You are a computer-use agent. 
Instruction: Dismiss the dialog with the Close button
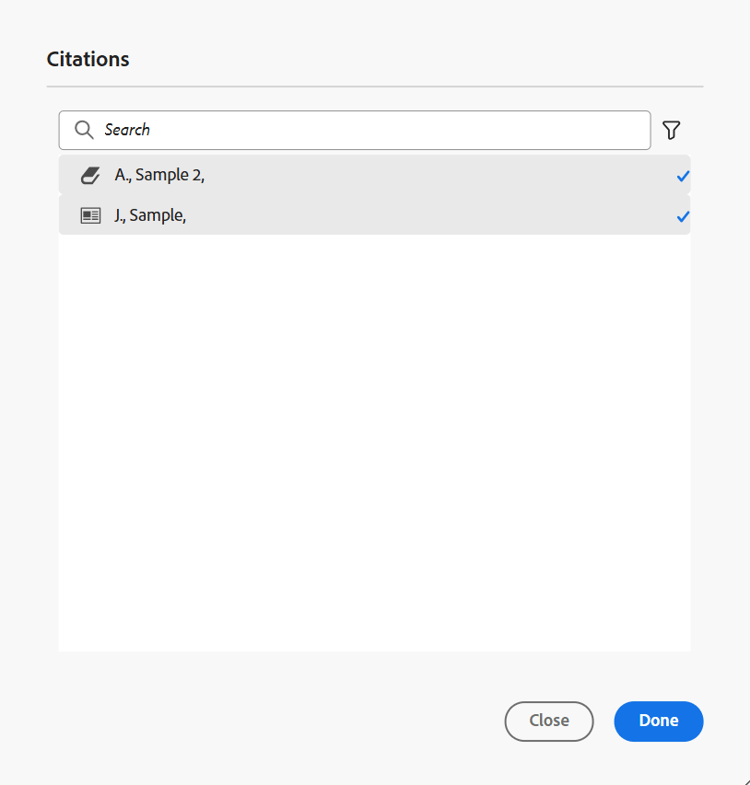pyautogui.click(x=549, y=721)
